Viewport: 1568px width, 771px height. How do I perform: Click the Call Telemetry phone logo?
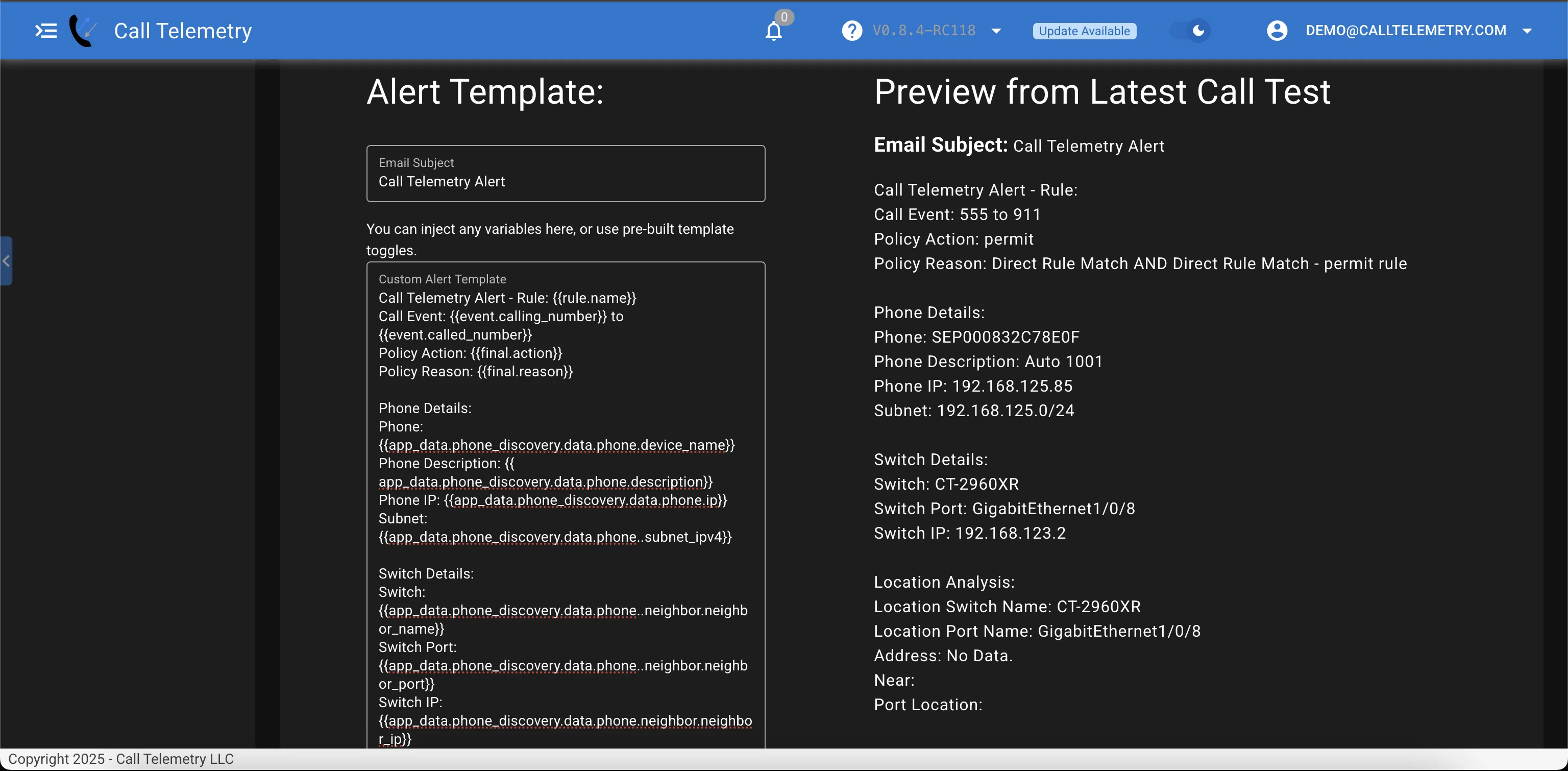(83, 31)
